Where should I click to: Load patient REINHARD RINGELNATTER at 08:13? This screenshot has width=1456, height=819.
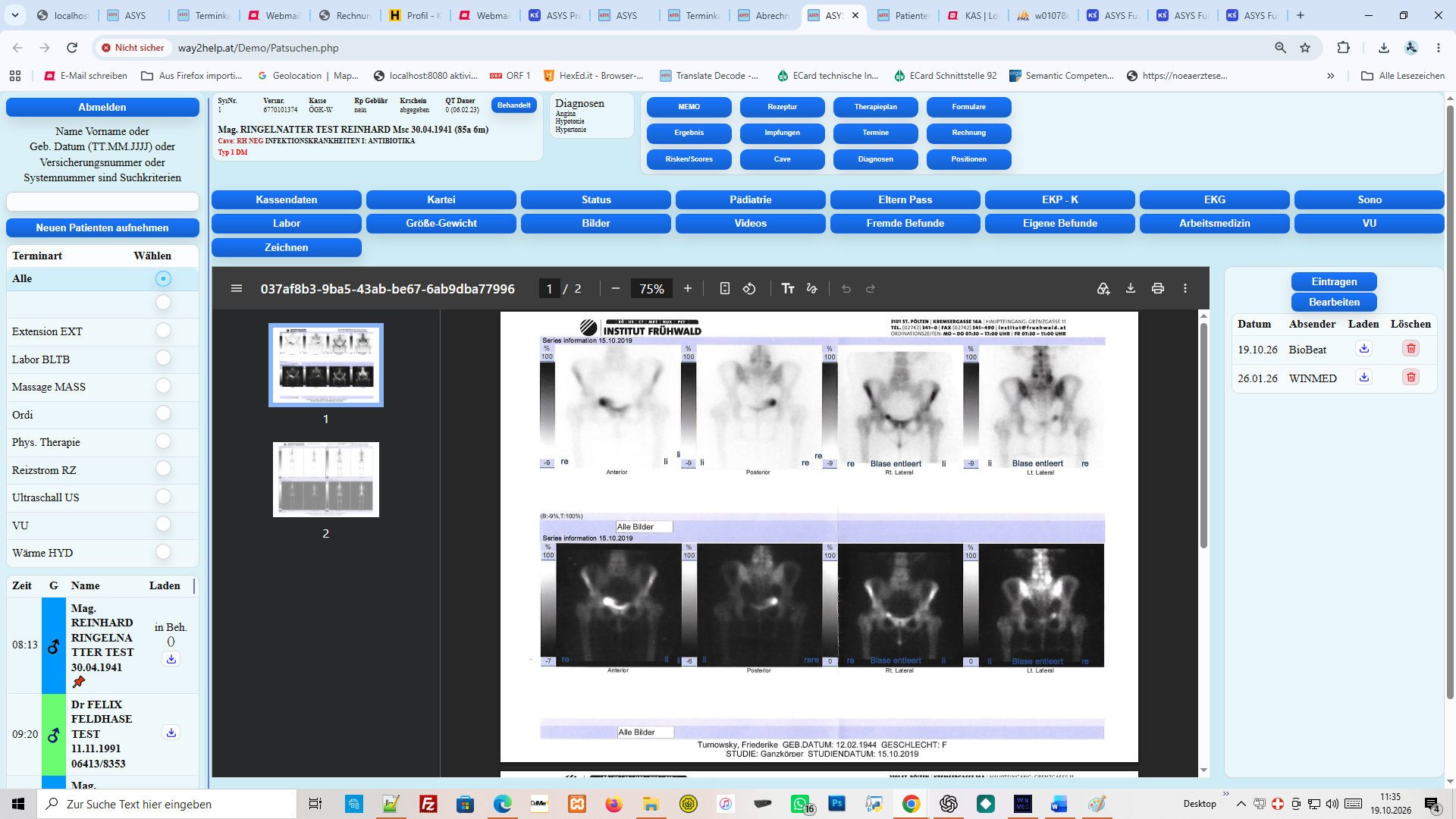coord(171,659)
